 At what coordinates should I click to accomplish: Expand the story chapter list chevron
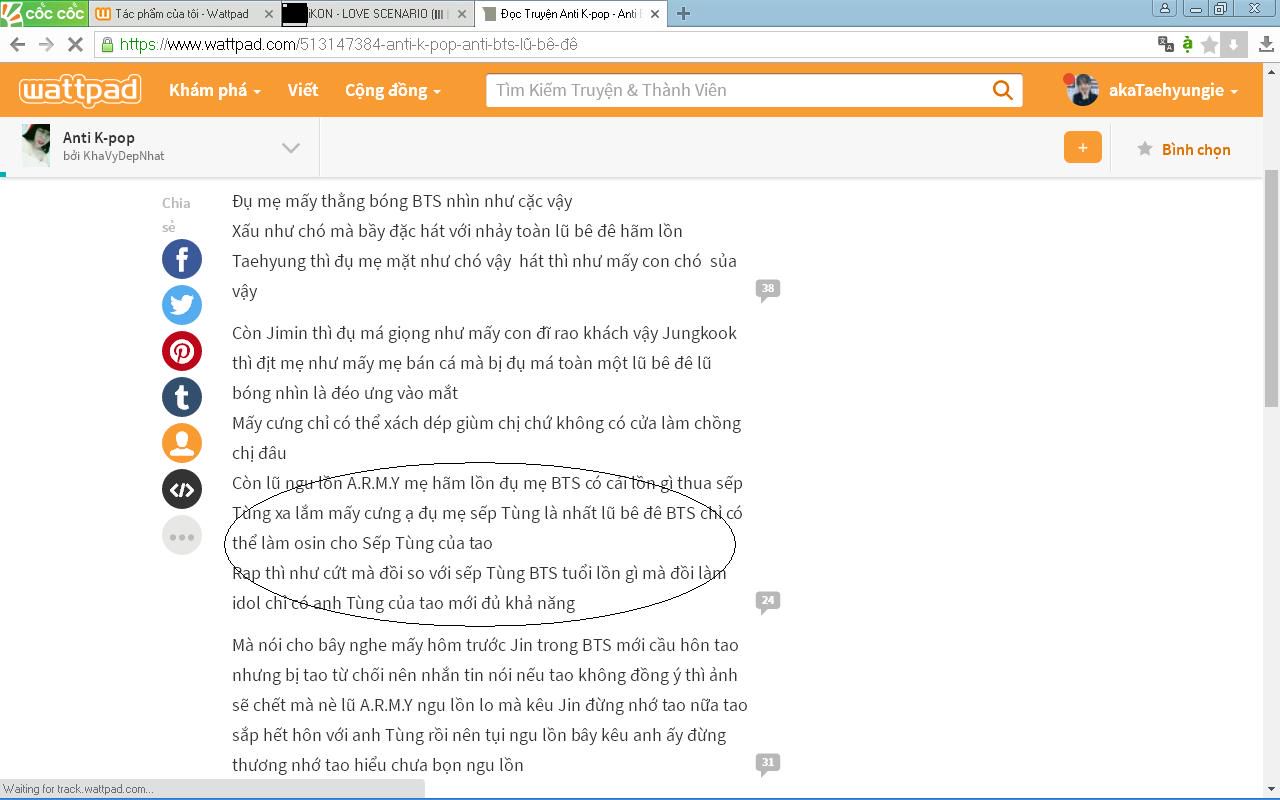click(x=291, y=148)
